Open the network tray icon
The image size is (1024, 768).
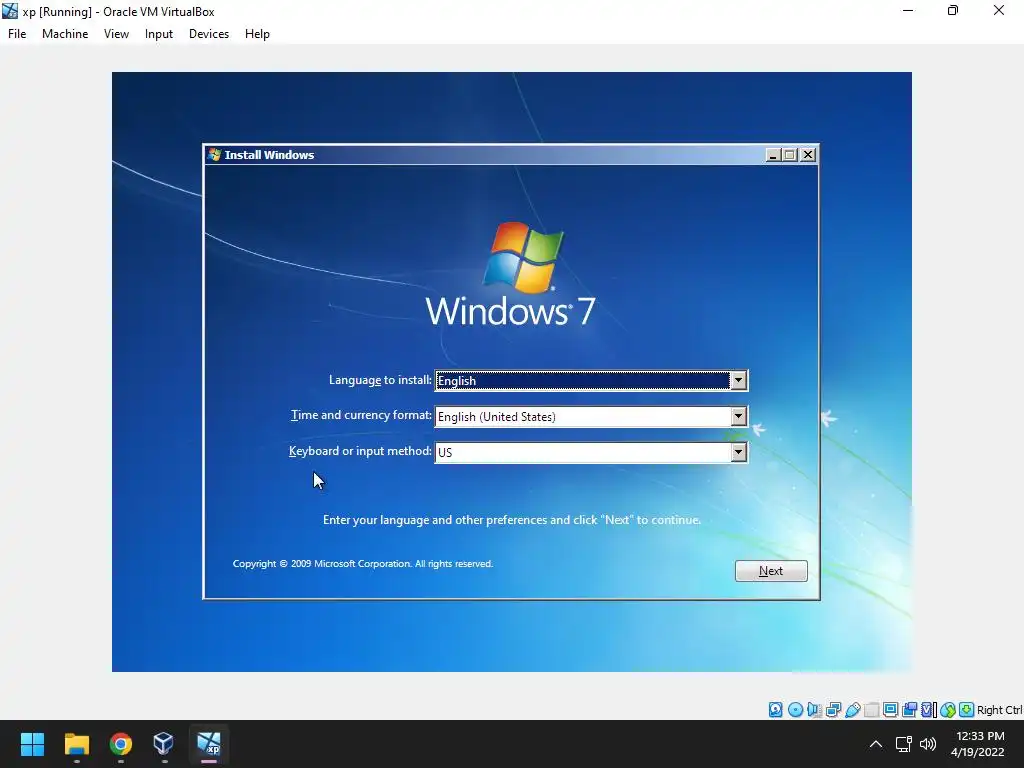pyautogui.click(x=904, y=744)
